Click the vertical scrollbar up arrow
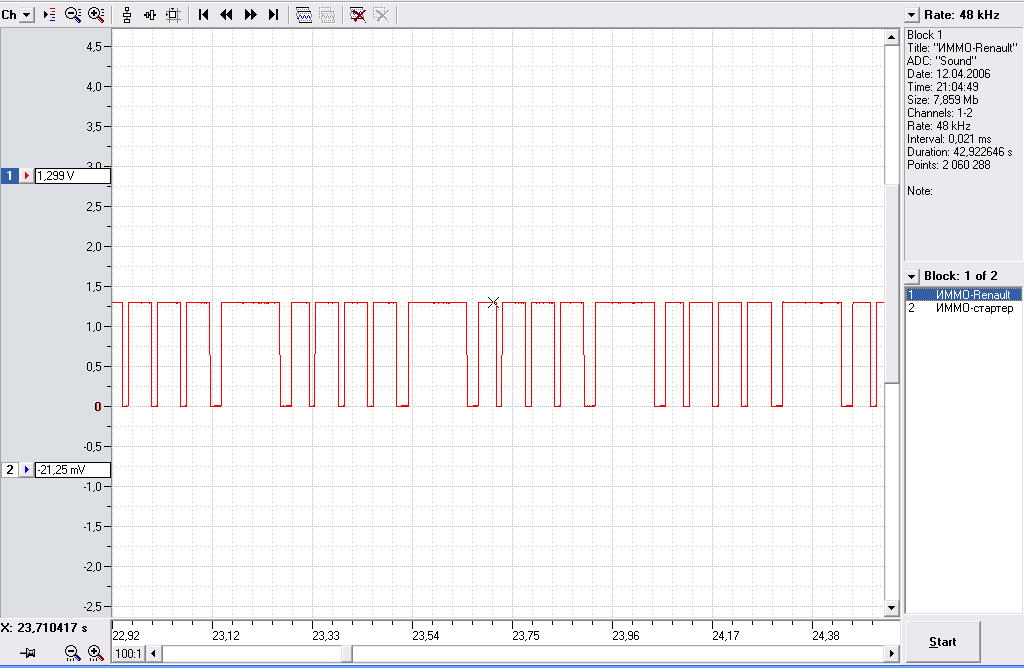This screenshot has width=1024, height=668. 891,37
